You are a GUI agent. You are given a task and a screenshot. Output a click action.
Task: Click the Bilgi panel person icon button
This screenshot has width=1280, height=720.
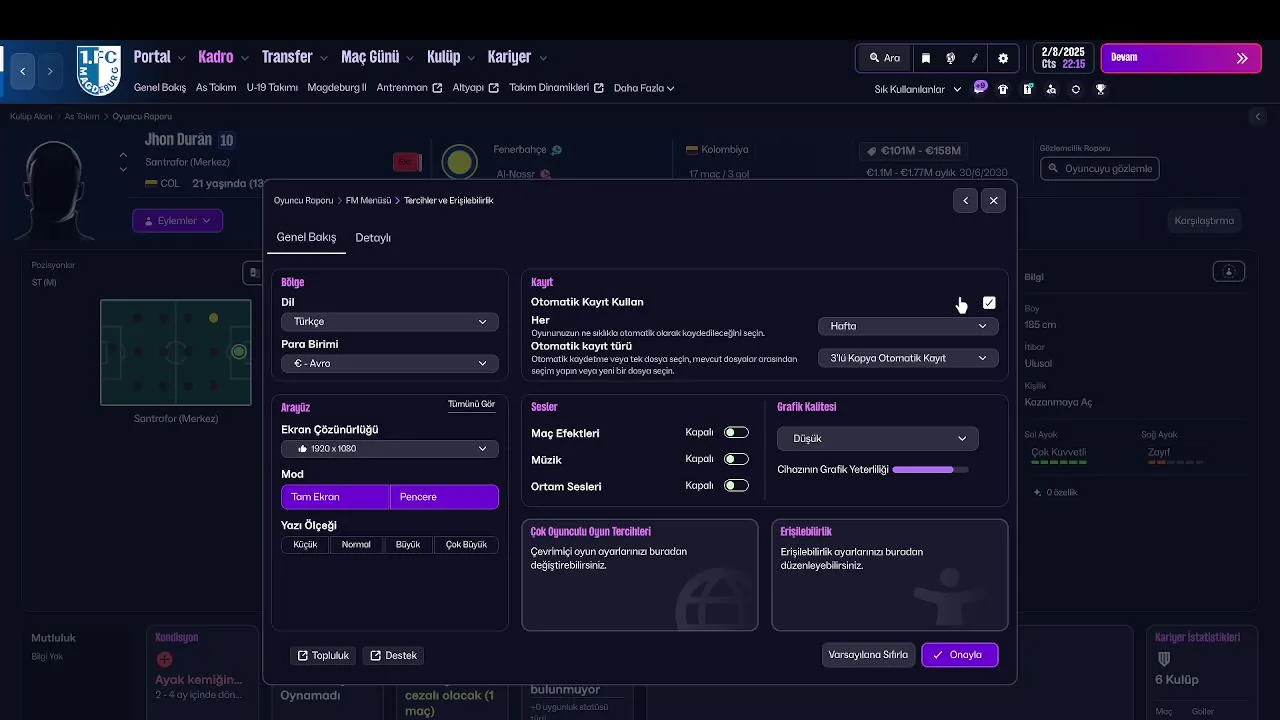pos(1229,271)
